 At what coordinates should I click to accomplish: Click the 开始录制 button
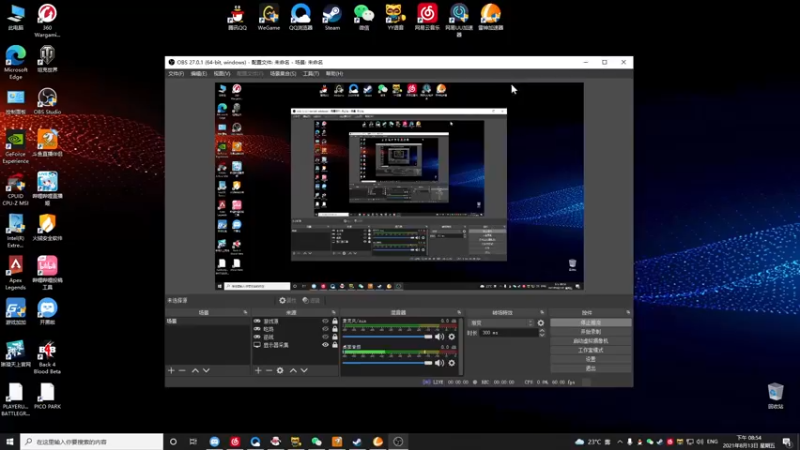[590, 332]
